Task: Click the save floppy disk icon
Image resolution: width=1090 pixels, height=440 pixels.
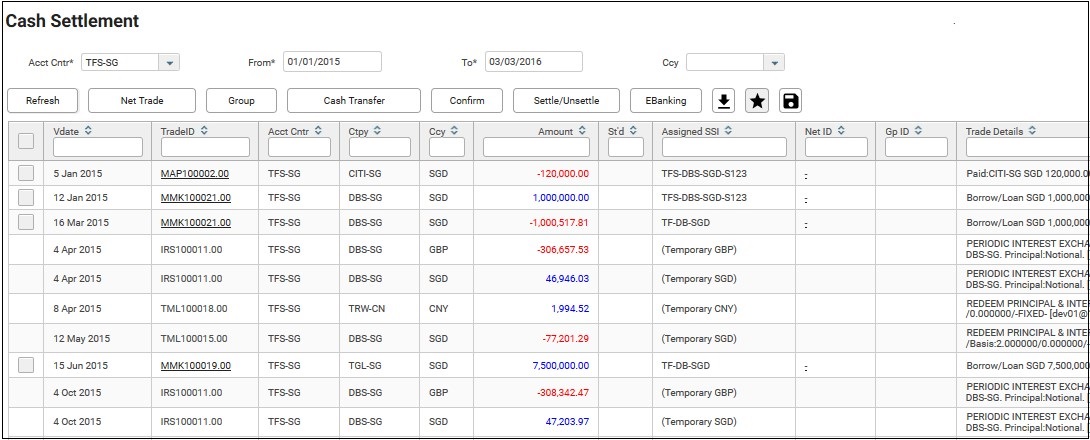Action: pyautogui.click(x=790, y=101)
